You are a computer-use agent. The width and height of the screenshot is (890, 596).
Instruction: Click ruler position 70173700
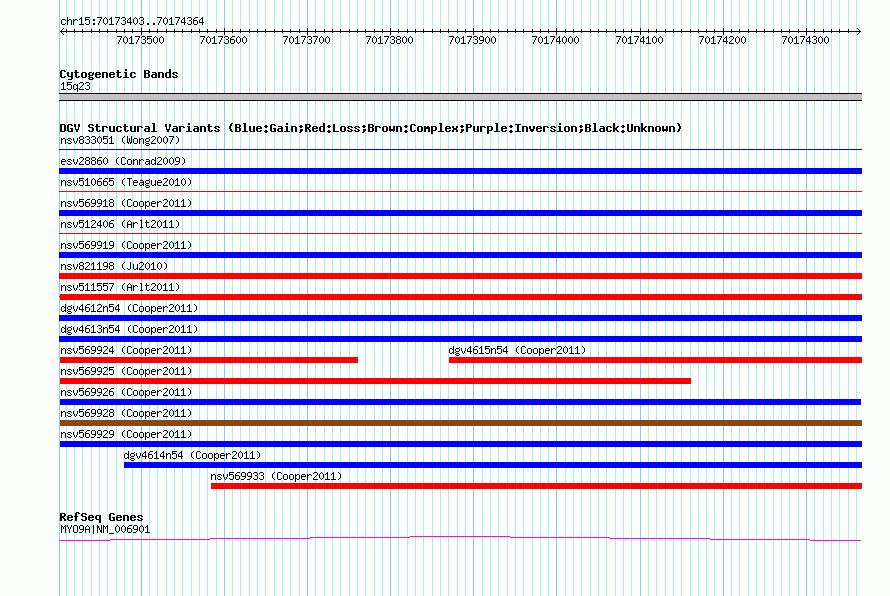pyautogui.click(x=307, y=40)
